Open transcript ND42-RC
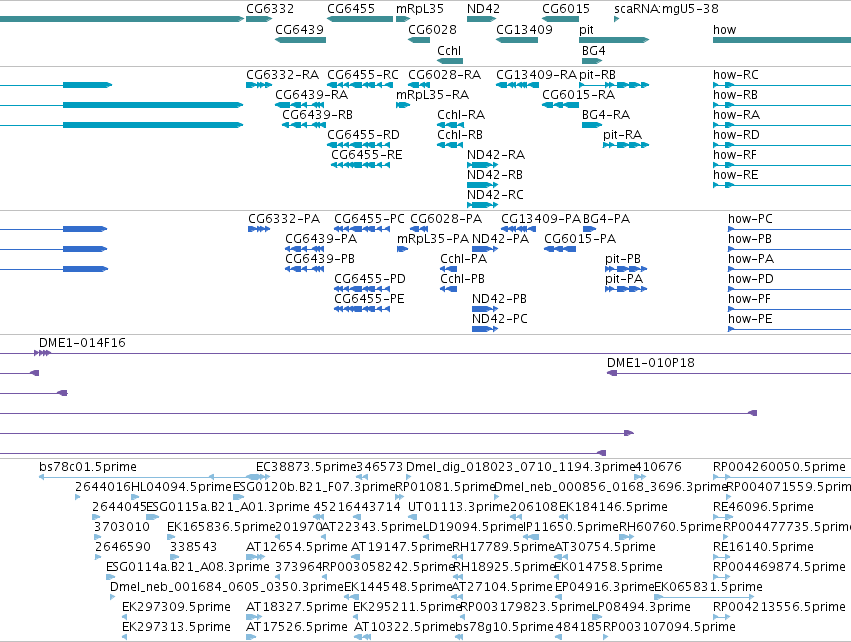This screenshot has height=642, width=851. point(495,195)
